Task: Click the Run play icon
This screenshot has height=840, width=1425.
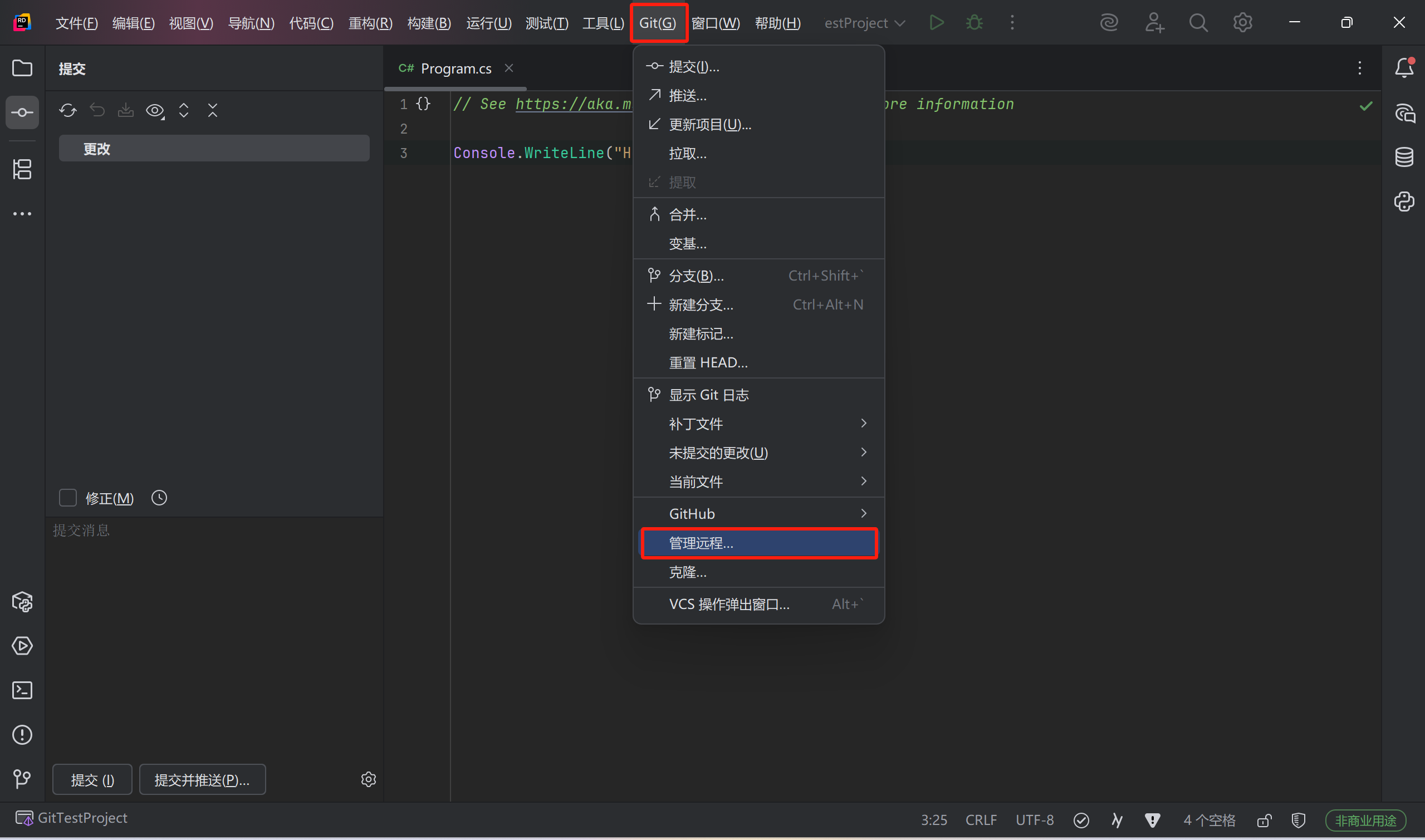Action: click(x=937, y=23)
